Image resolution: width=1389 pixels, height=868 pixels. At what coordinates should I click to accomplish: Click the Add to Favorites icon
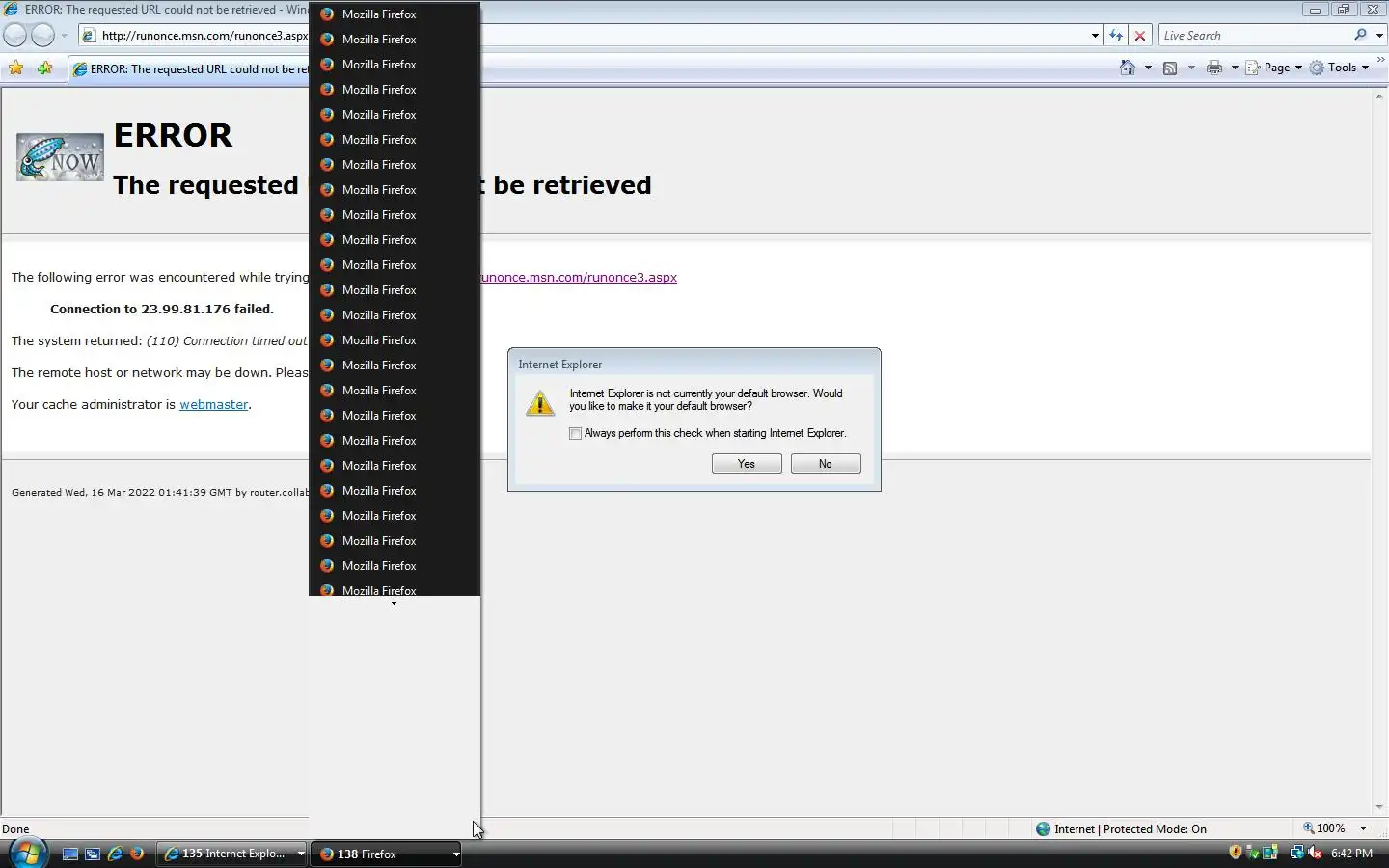coord(44,68)
